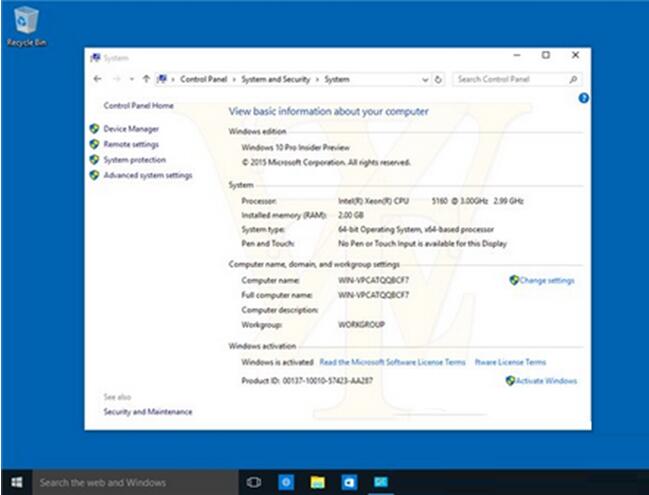Open Security and Maintenance

[148, 412]
